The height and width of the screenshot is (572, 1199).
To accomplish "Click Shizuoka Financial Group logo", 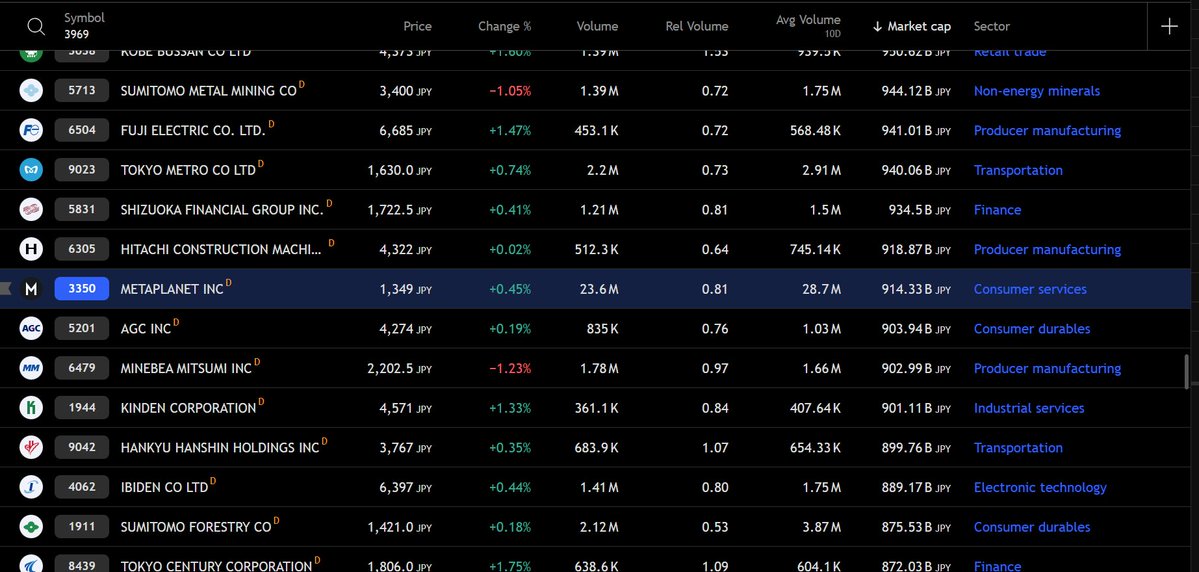I will [x=31, y=210].
